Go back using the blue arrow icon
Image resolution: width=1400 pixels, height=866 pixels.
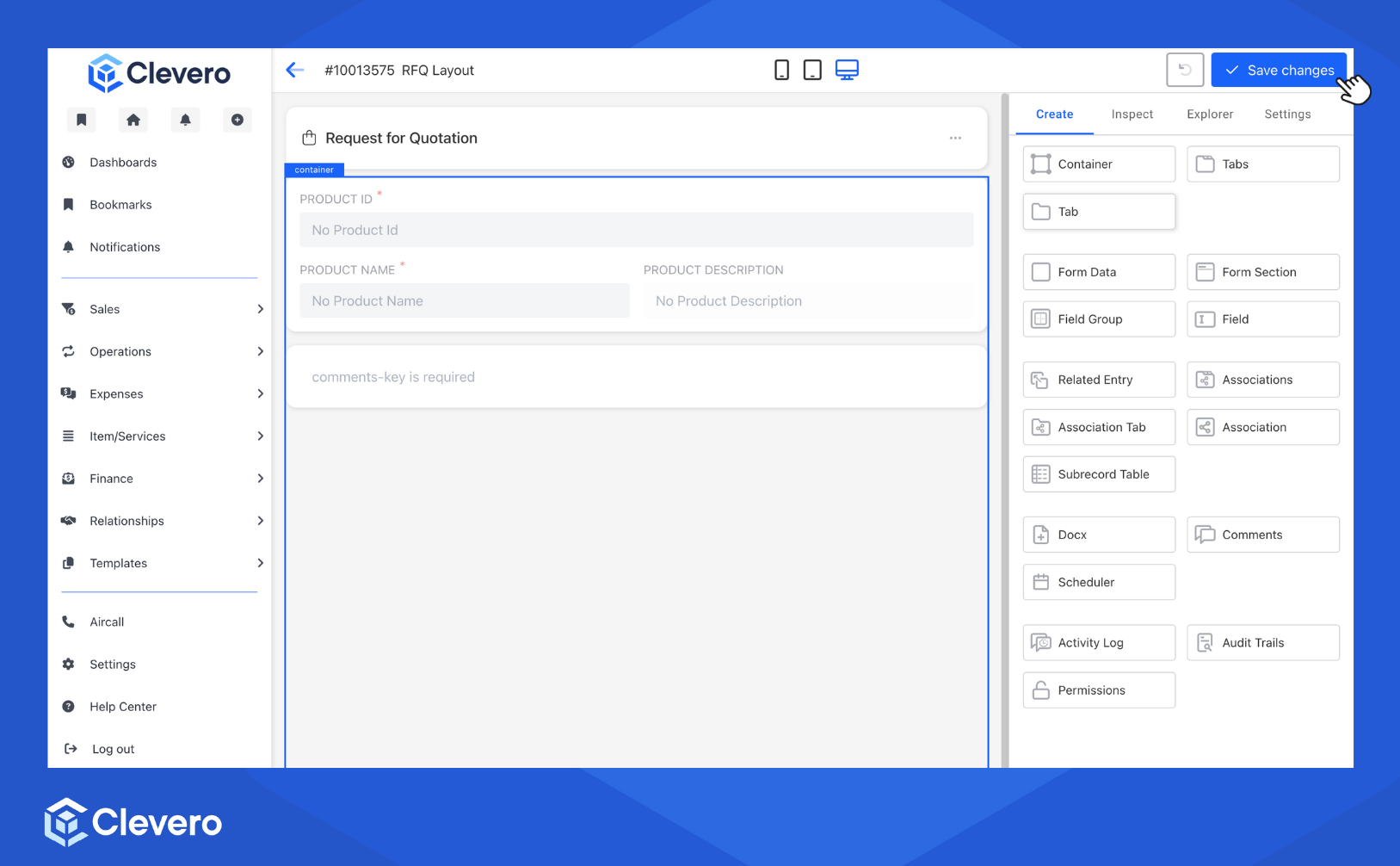(295, 70)
